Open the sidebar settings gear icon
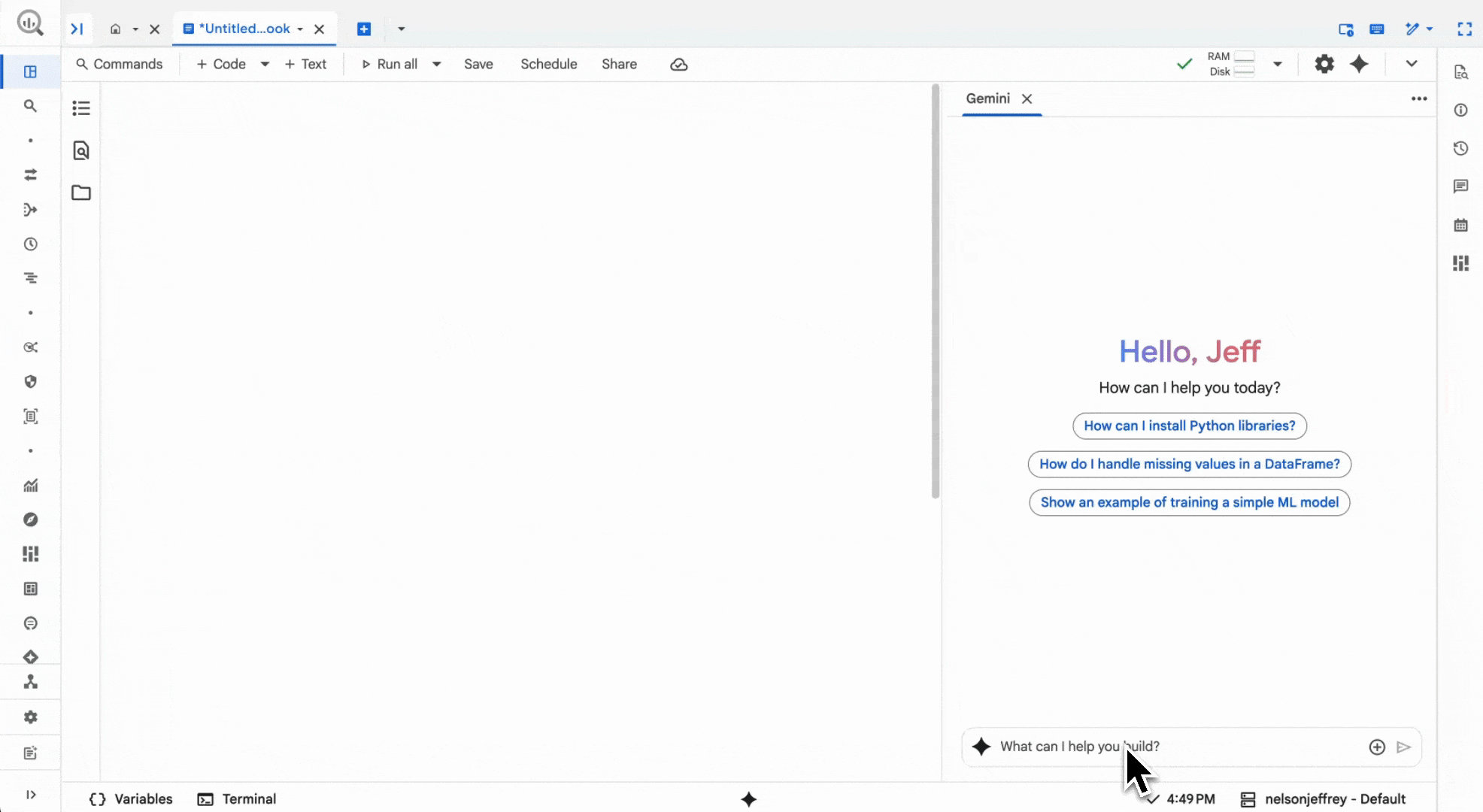 click(30, 717)
